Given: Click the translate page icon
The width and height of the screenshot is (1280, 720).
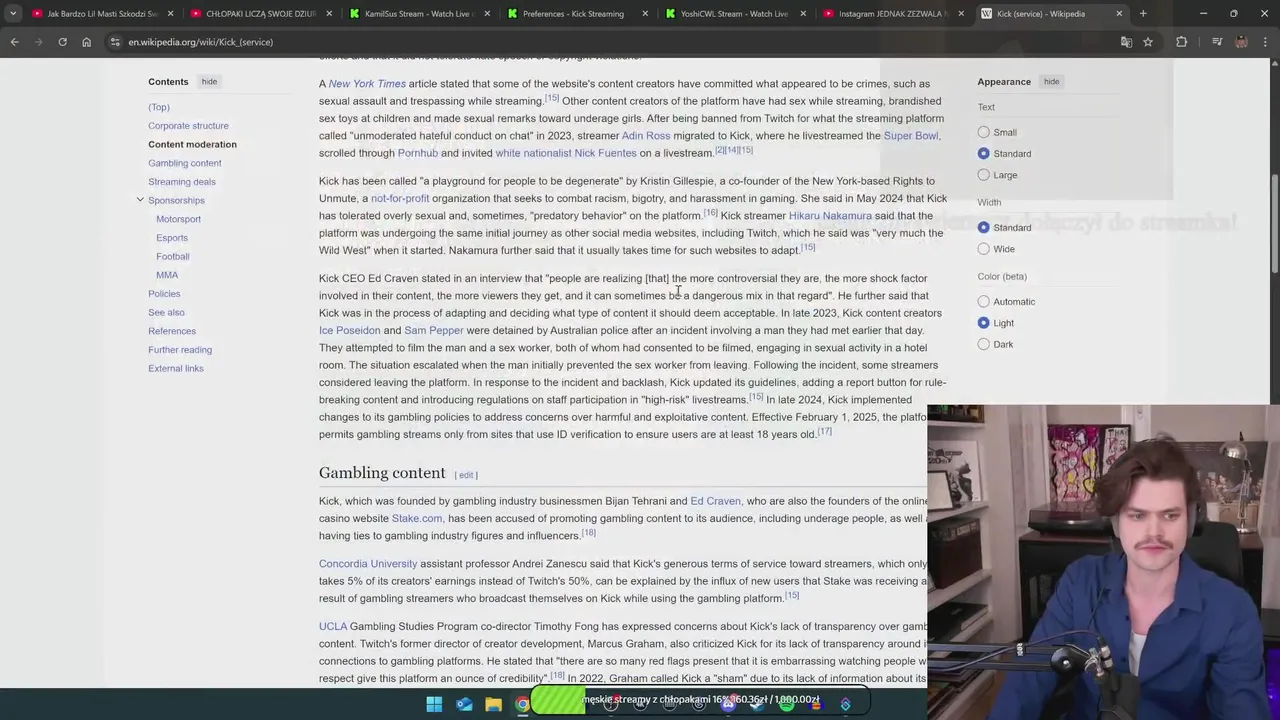Looking at the screenshot, I should click(x=1126, y=42).
